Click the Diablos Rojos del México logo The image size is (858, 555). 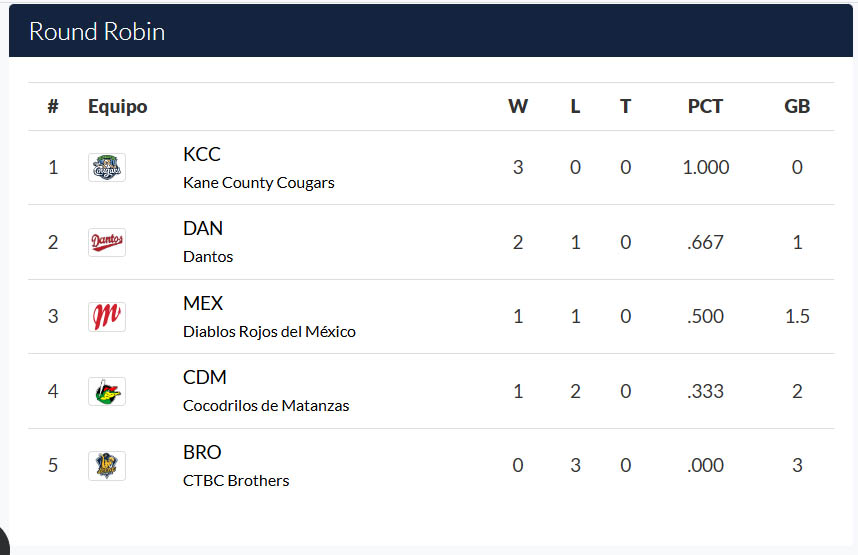click(107, 316)
